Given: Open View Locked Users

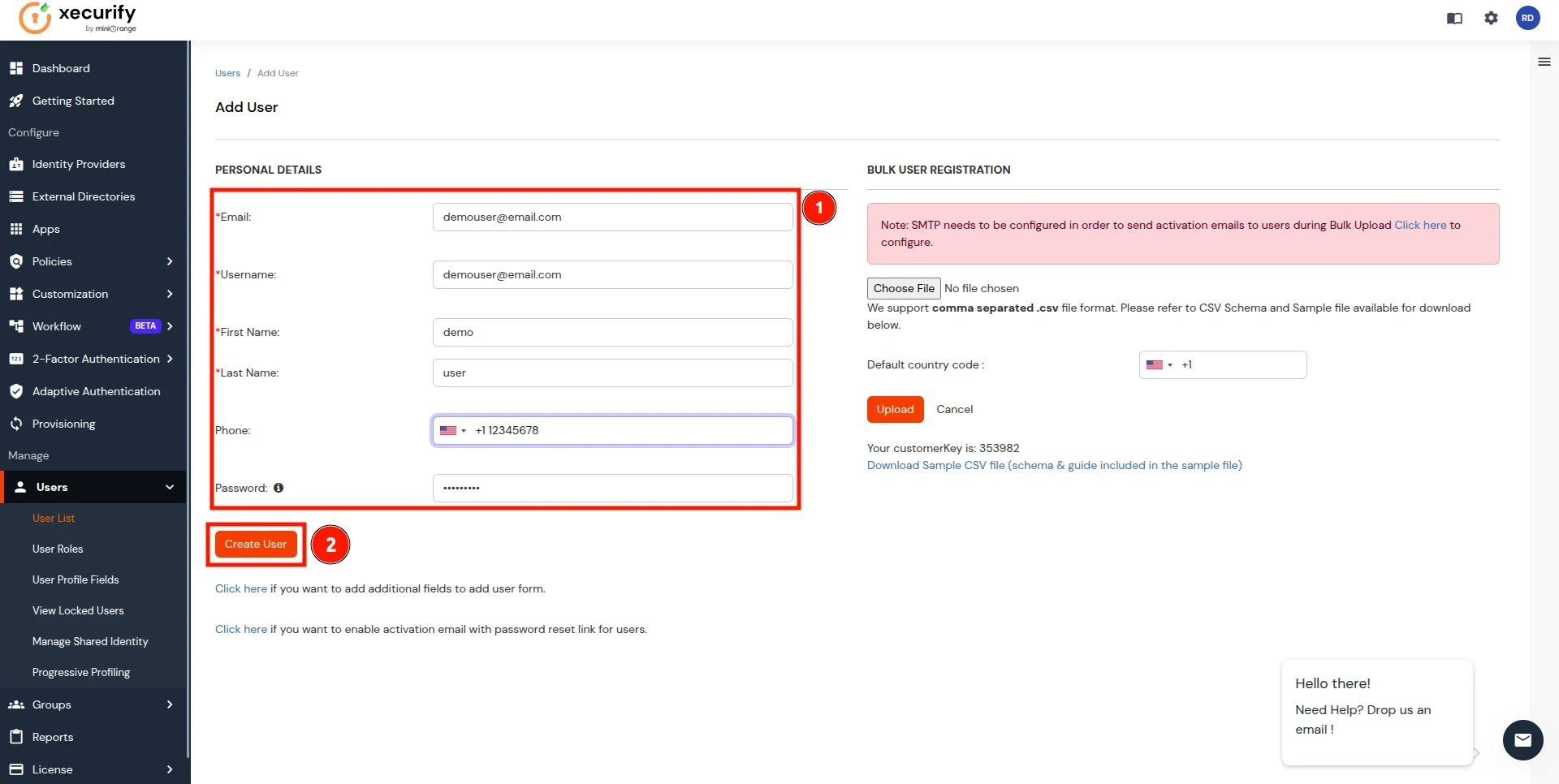Looking at the screenshot, I should point(78,610).
